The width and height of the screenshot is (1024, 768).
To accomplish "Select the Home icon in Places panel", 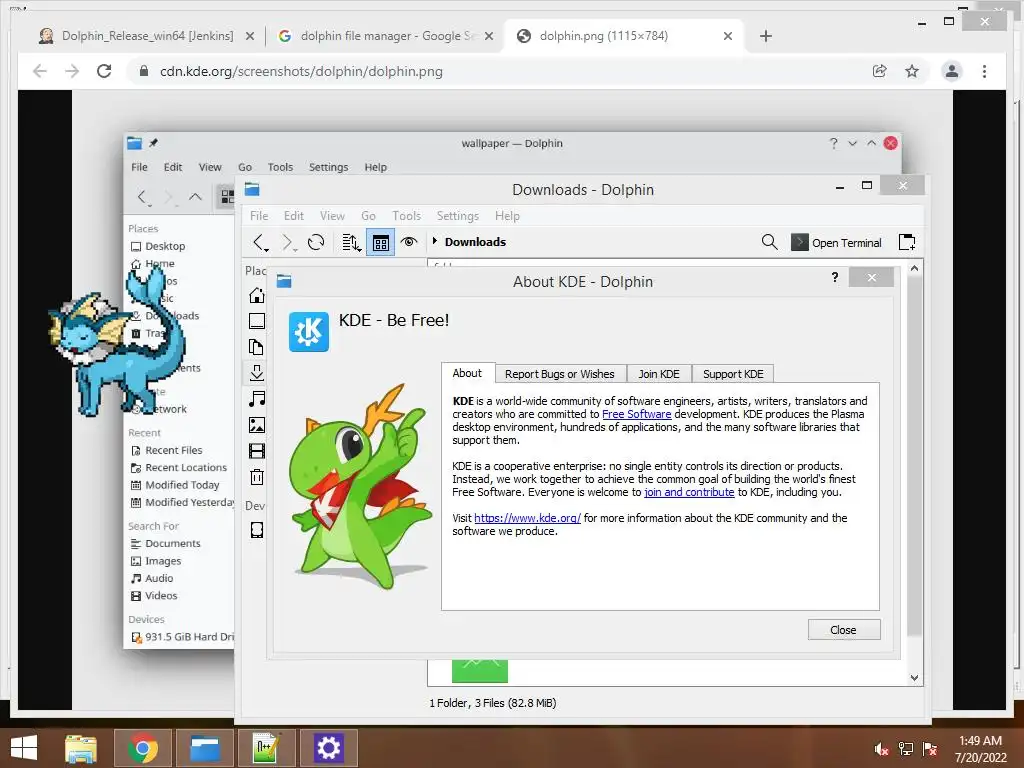I will click(257, 295).
